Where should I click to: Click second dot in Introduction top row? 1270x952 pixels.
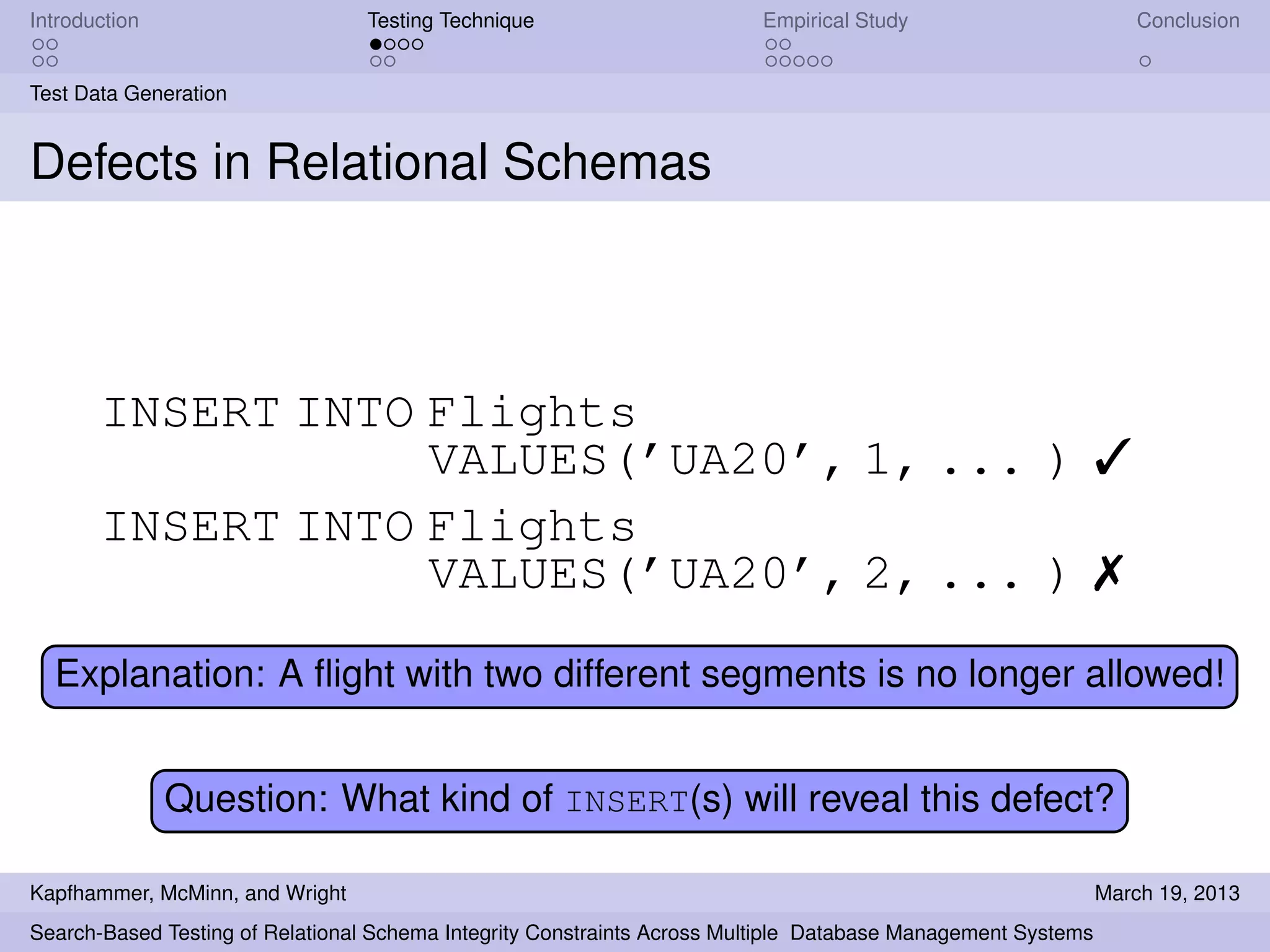pyautogui.click(x=52, y=44)
